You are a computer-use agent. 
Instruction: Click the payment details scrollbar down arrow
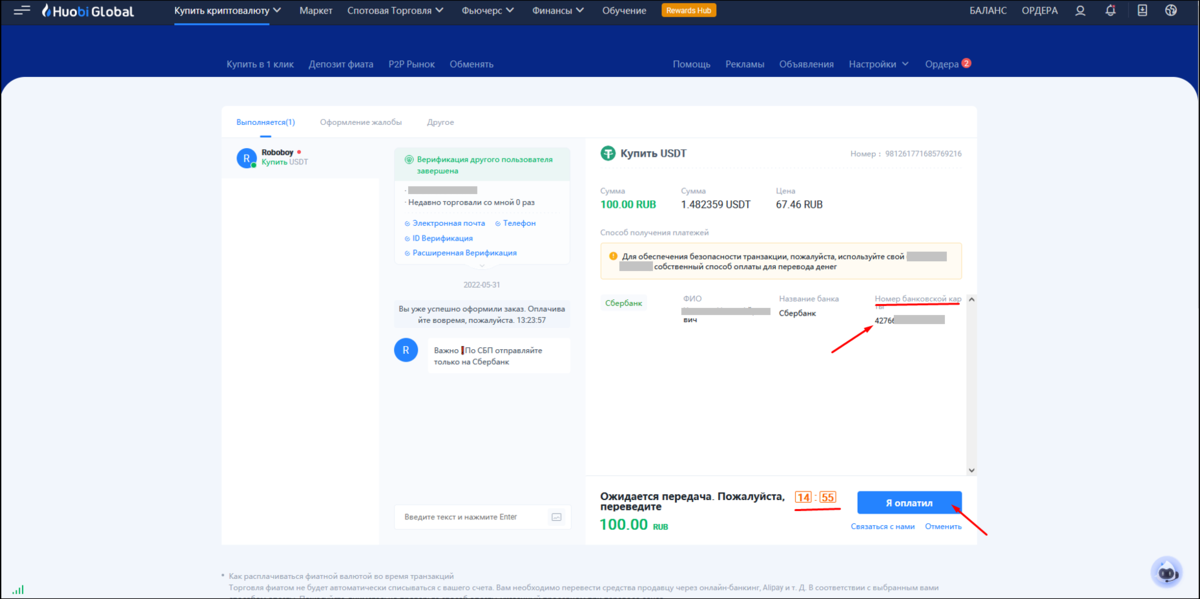tap(970, 470)
